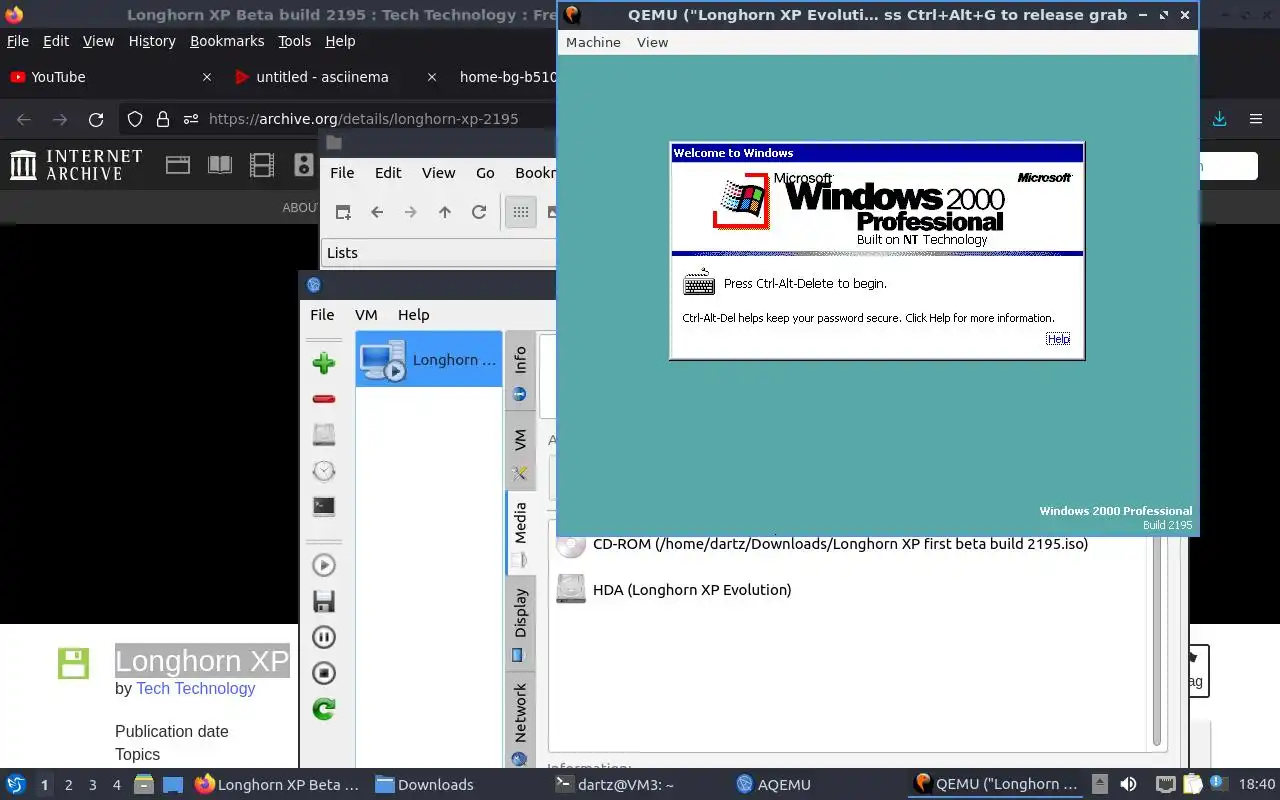Remove the selected VM with the red minus icon

point(323,399)
